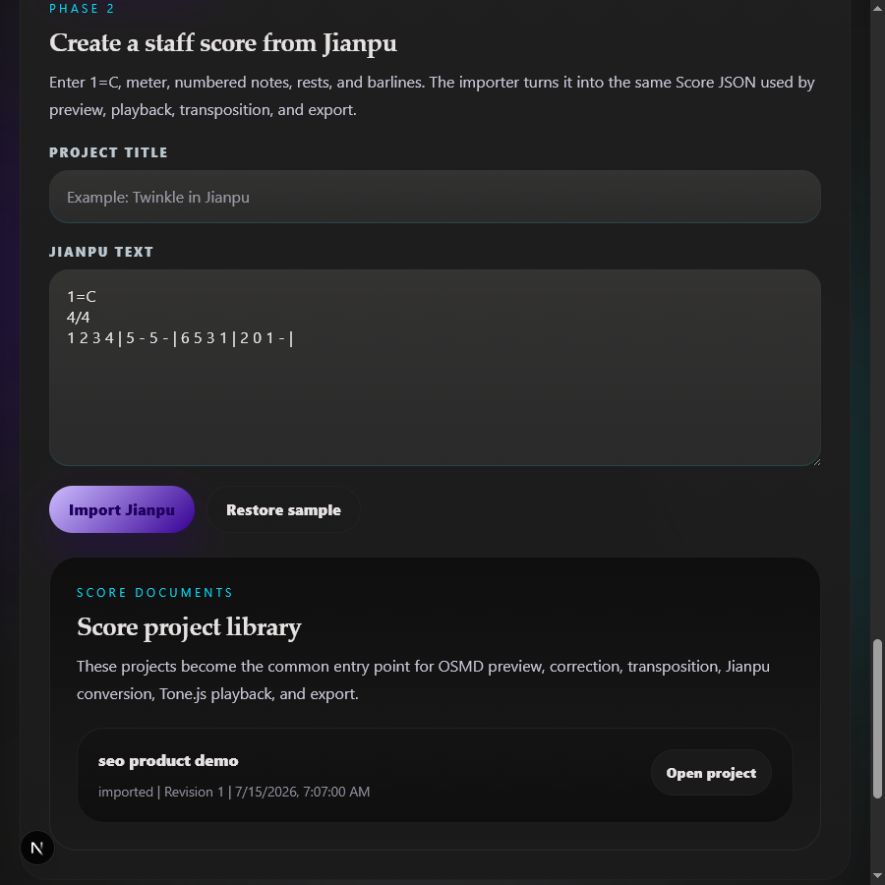This screenshot has height=885, width=885.
Task: Click the imported Revision 1 metadata line
Action: click(234, 791)
